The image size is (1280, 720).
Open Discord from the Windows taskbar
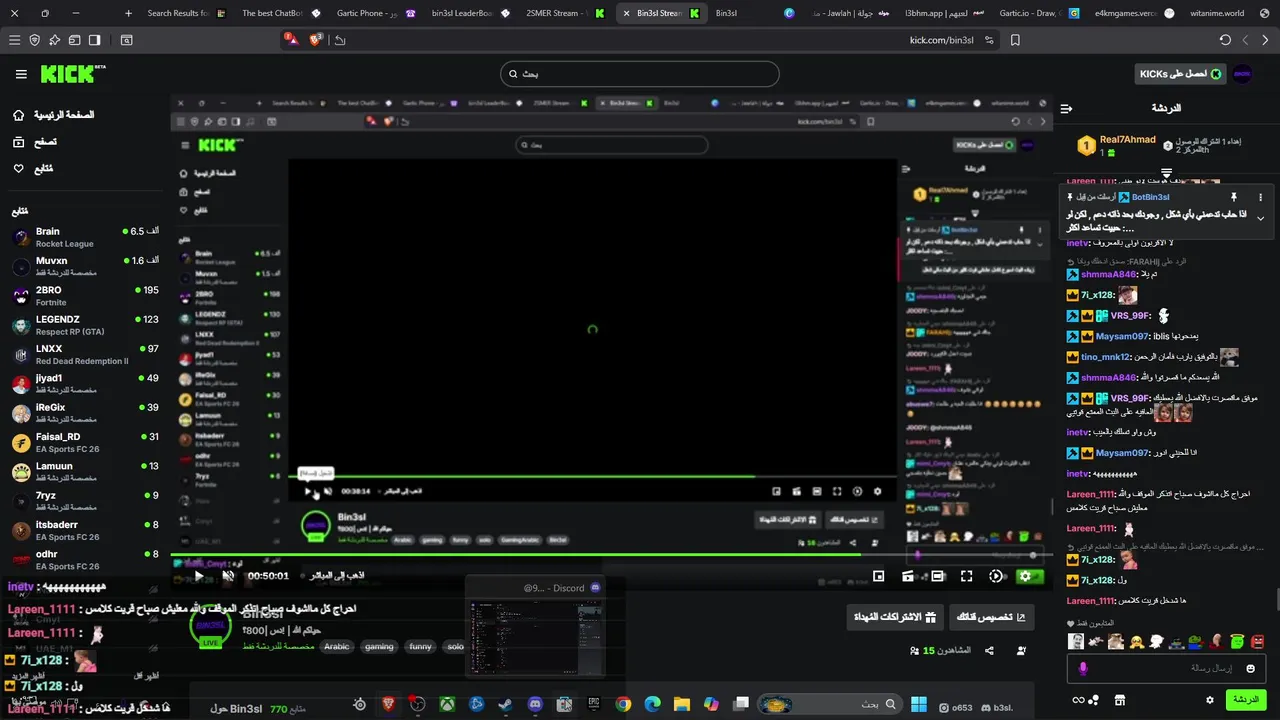click(535, 704)
